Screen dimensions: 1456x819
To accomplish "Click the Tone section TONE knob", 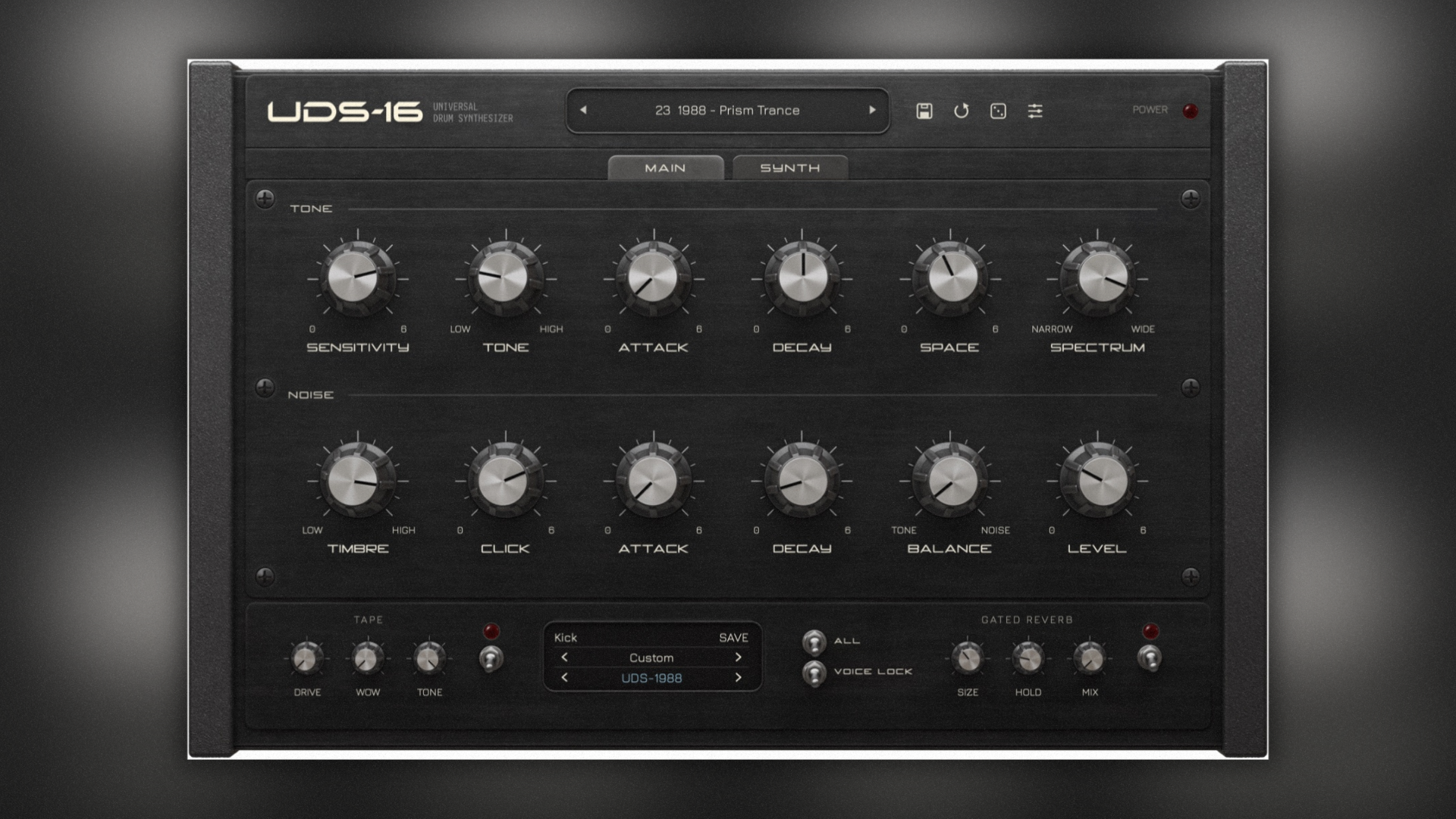I will [x=505, y=278].
